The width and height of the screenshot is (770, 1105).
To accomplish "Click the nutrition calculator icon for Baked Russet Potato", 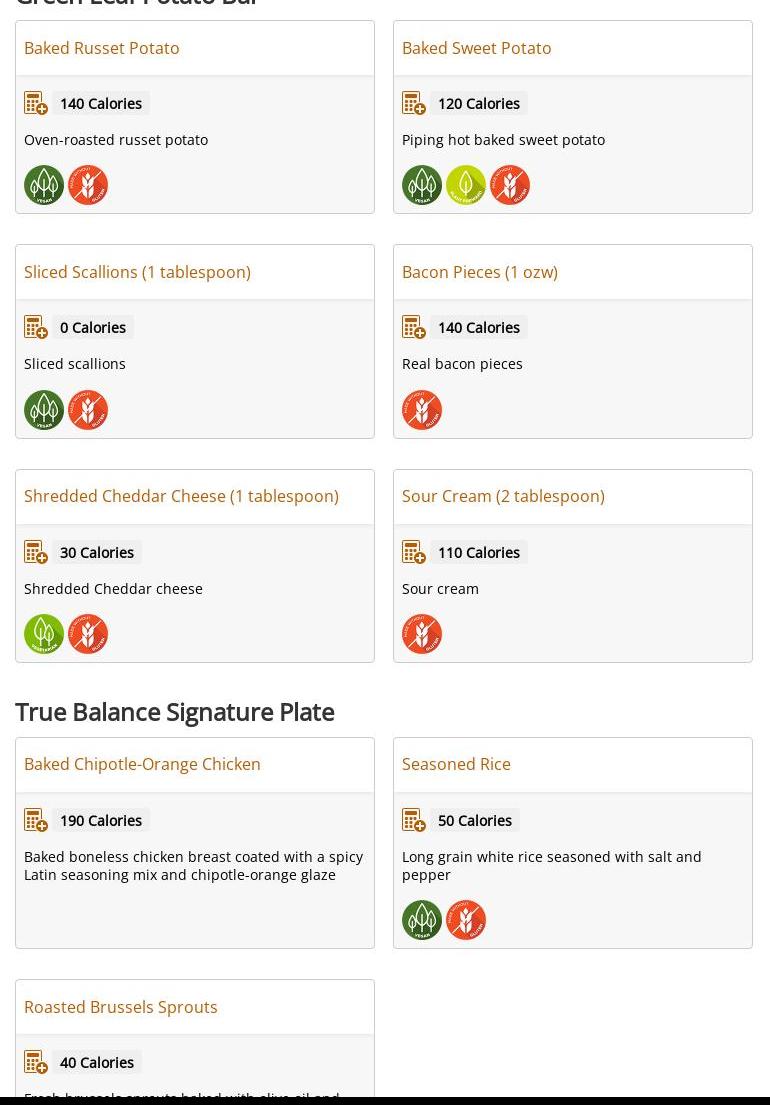I will (x=36, y=104).
